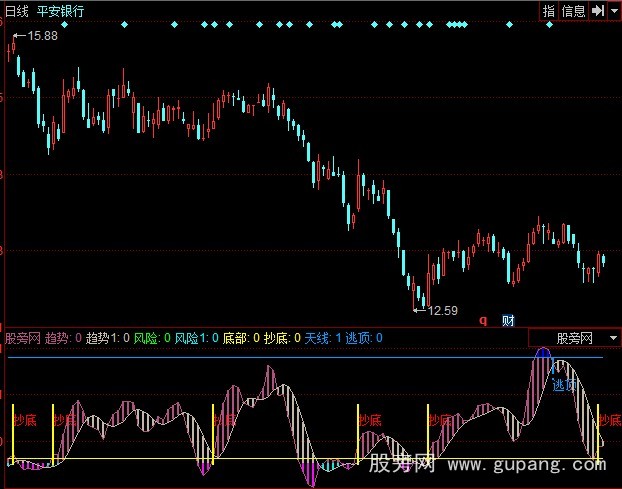
Task: Click the leftmost 抄底 signal label
Action: point(25,420)
